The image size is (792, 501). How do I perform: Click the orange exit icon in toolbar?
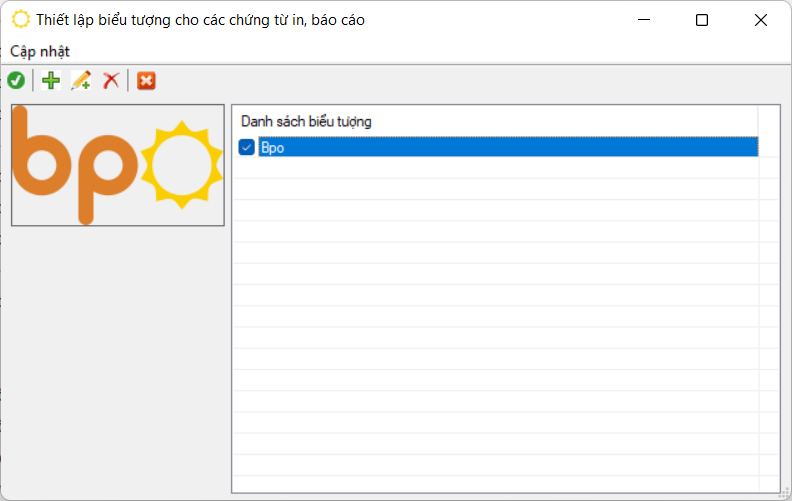coord(146,81)
